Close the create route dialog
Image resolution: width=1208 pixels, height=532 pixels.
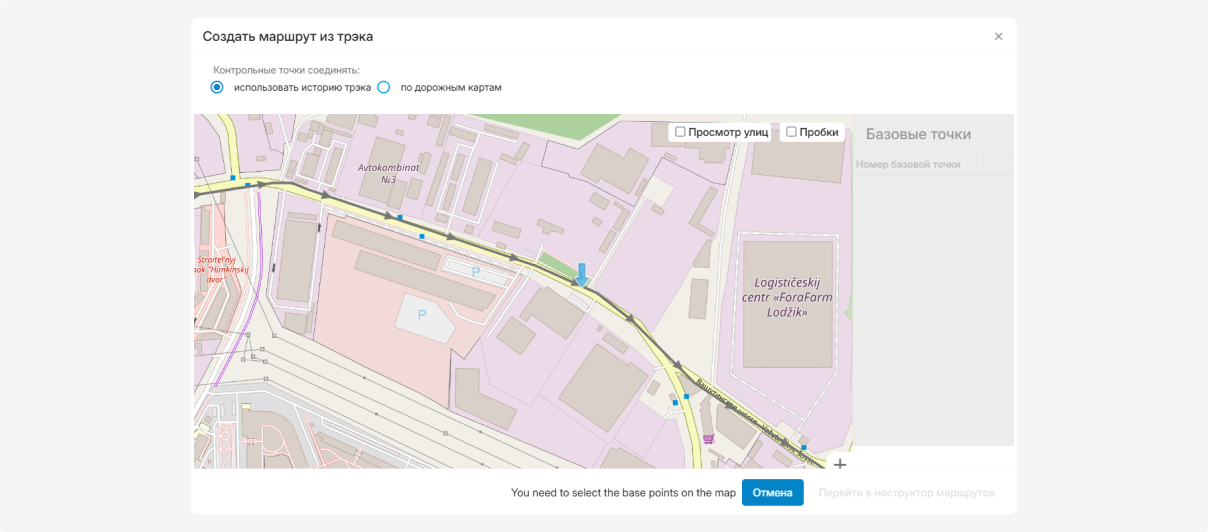(998, 37)
